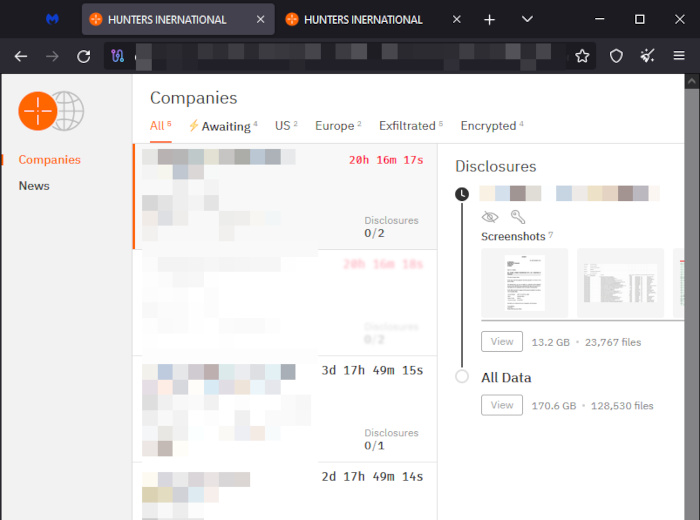This screenshot has height=520, width=700.
Task: Close the second HUNTERS INERNATIONAL browser tab
Action: (456, 19)
